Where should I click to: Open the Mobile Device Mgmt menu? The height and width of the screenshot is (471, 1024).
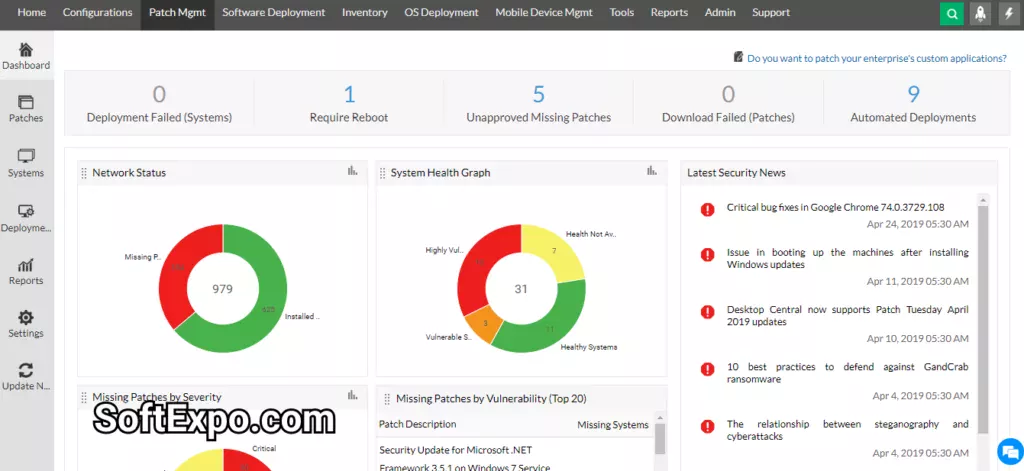544,12
